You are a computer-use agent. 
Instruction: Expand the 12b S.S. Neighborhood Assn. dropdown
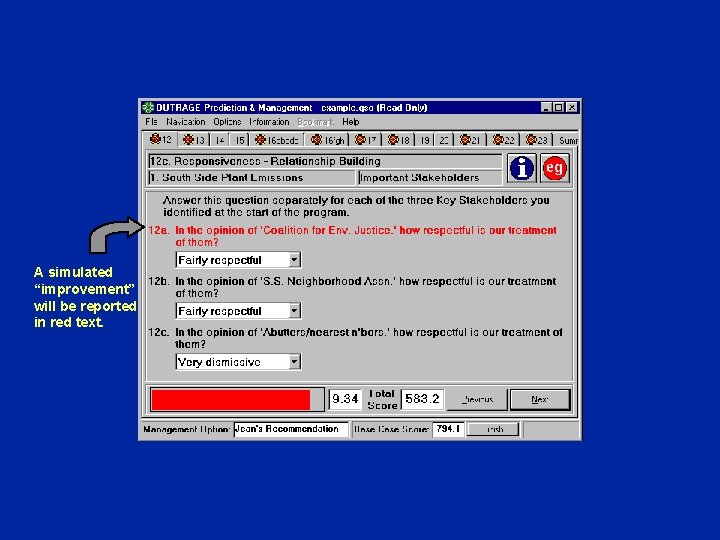coord(294,311)
